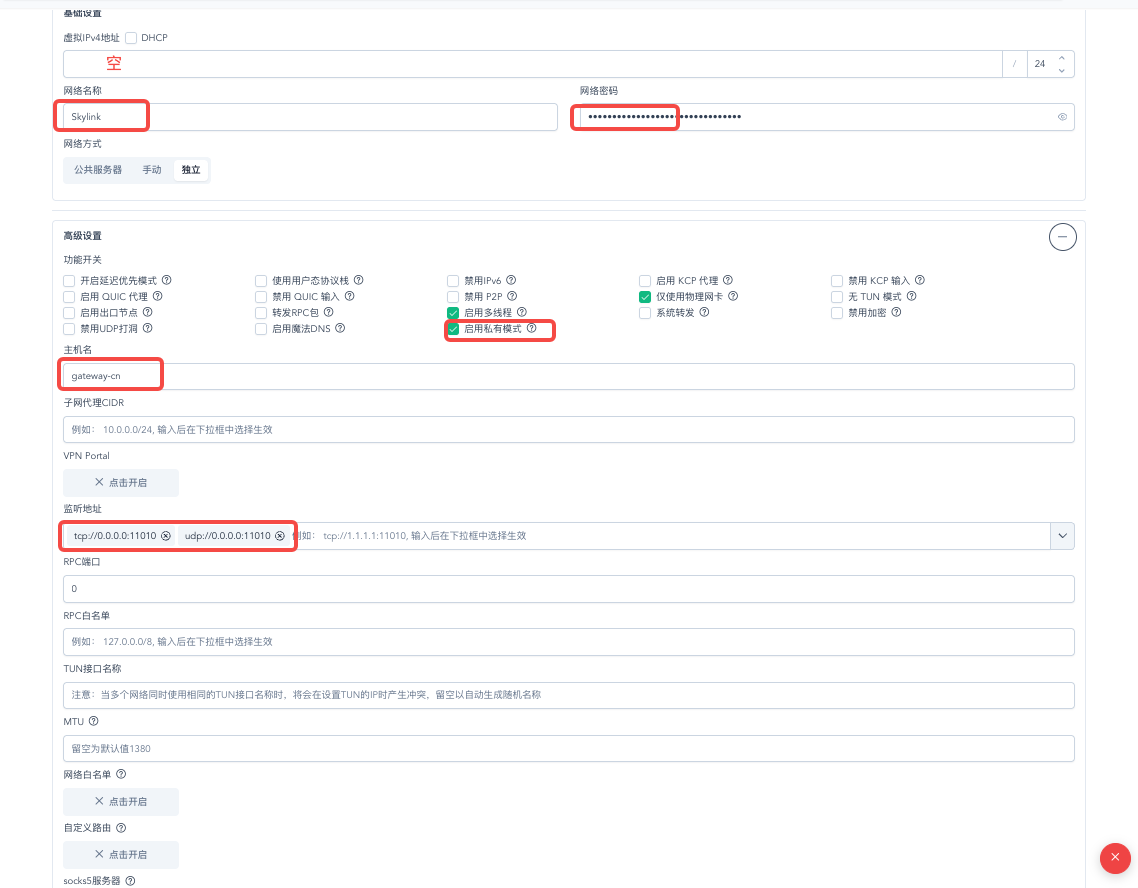Remove udp://0.0.0.0:11010 listener chip

pyautogui.click(x=279, y=535)
